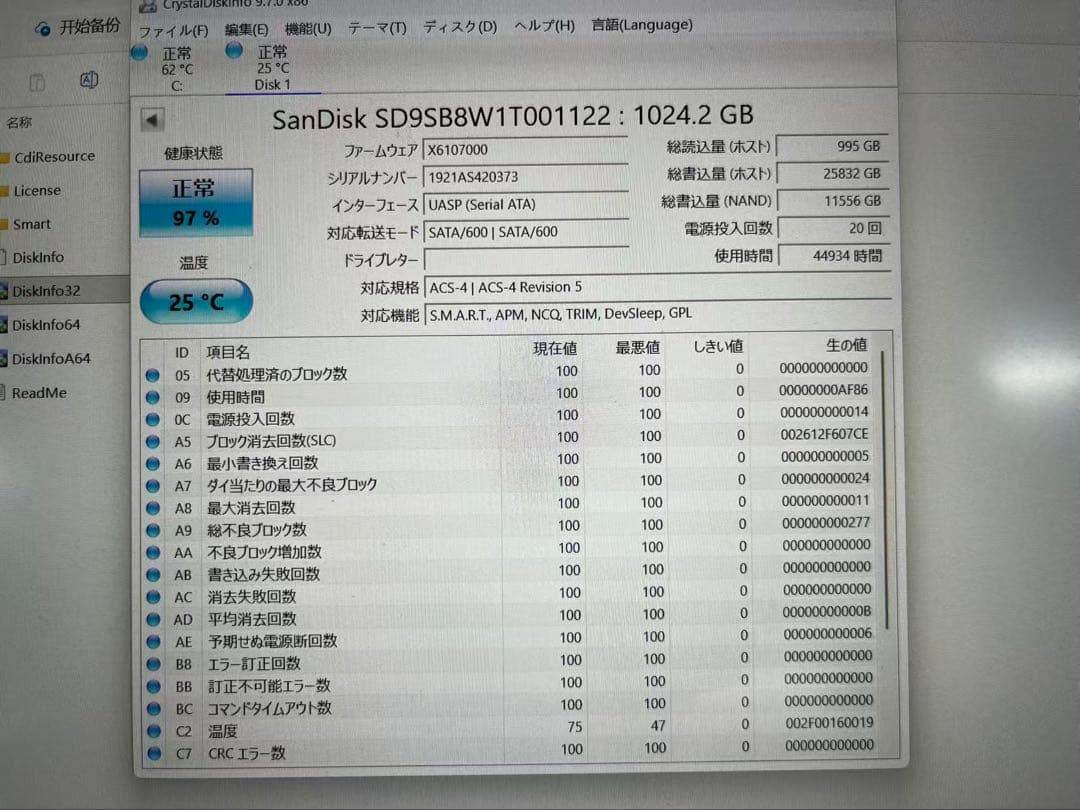Click status dot for 使用時間 row
The width and height of the screenshot is (1080, 810).
[153, 397]
